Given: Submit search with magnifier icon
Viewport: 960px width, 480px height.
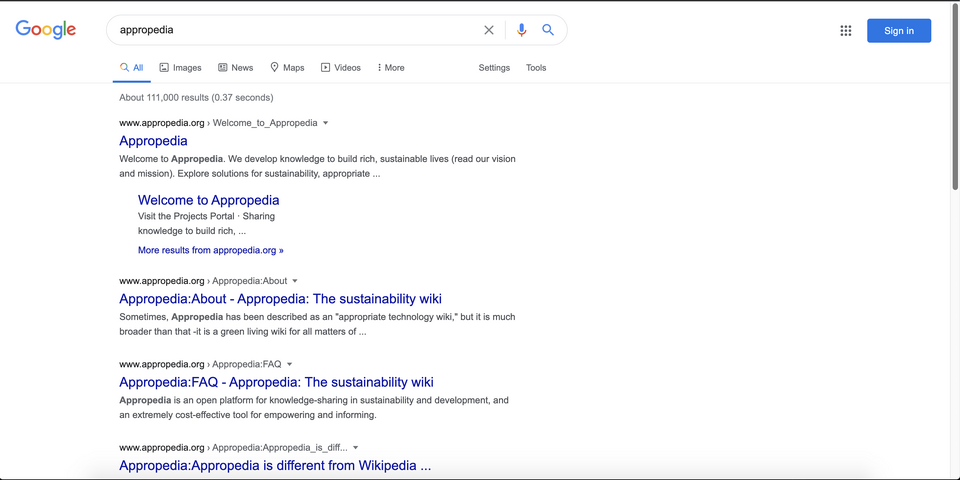Looking at the screenshot, I should point(548,29).
